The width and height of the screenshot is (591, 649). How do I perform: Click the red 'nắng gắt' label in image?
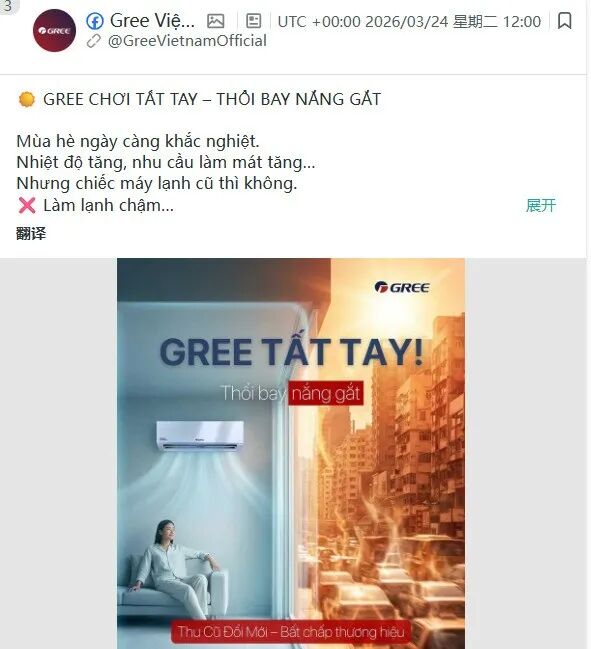pos(326,393)
